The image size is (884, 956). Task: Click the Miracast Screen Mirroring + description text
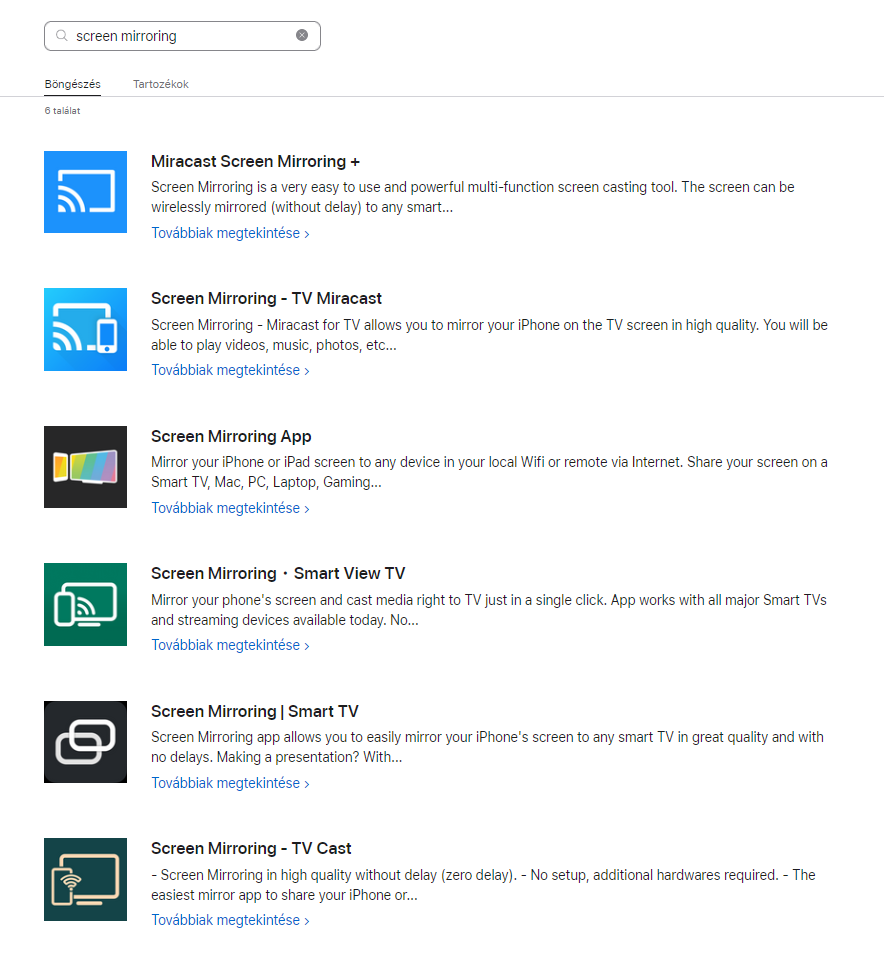point(472,197)
